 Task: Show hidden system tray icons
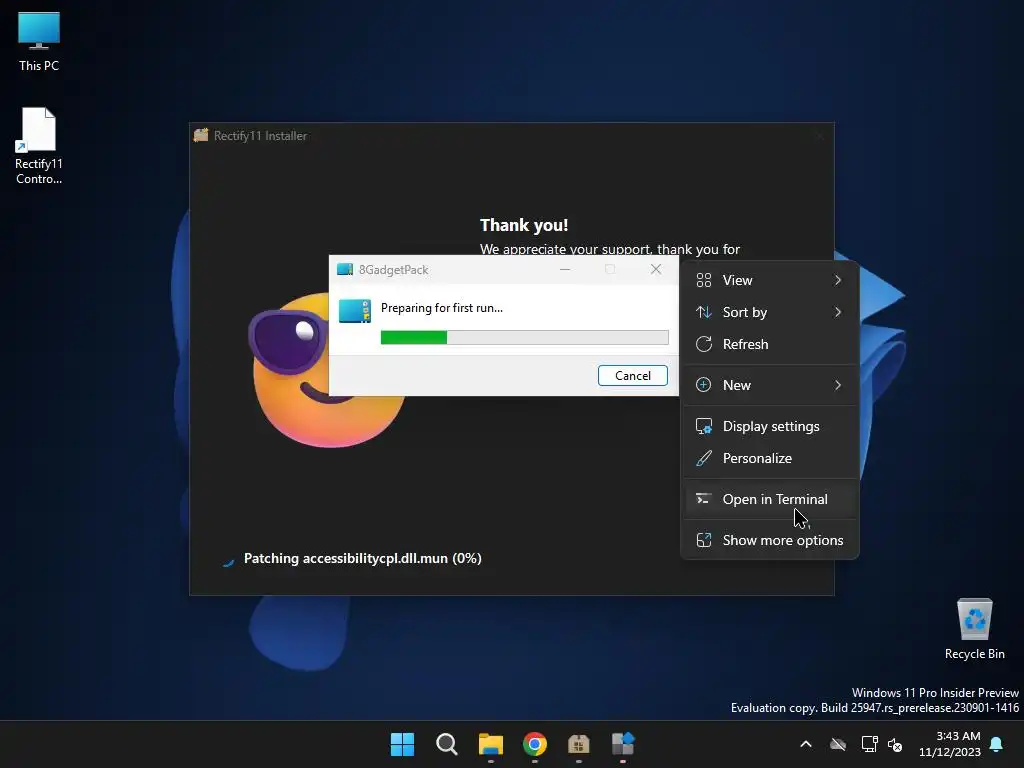pos(806,744)
